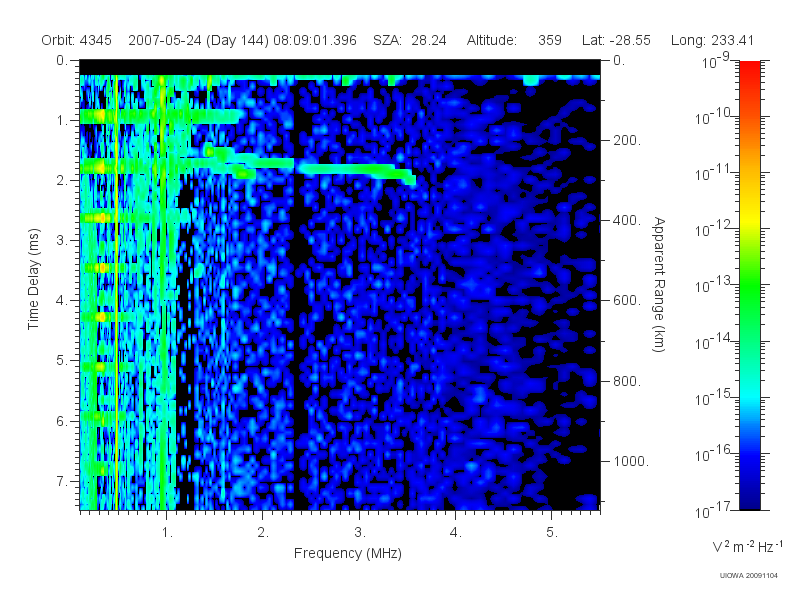
Task: Click the '5.' tick label on frequency axis
Action: pos(552,533)
